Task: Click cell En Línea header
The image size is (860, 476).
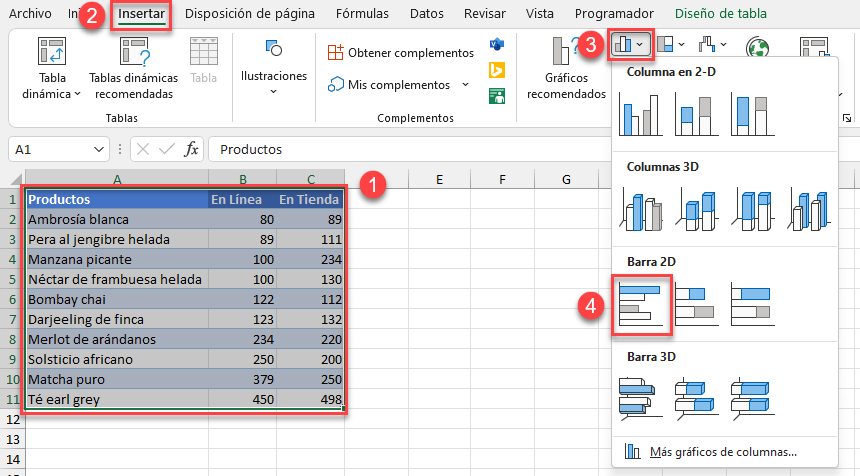Action: (x=242, y=199)
